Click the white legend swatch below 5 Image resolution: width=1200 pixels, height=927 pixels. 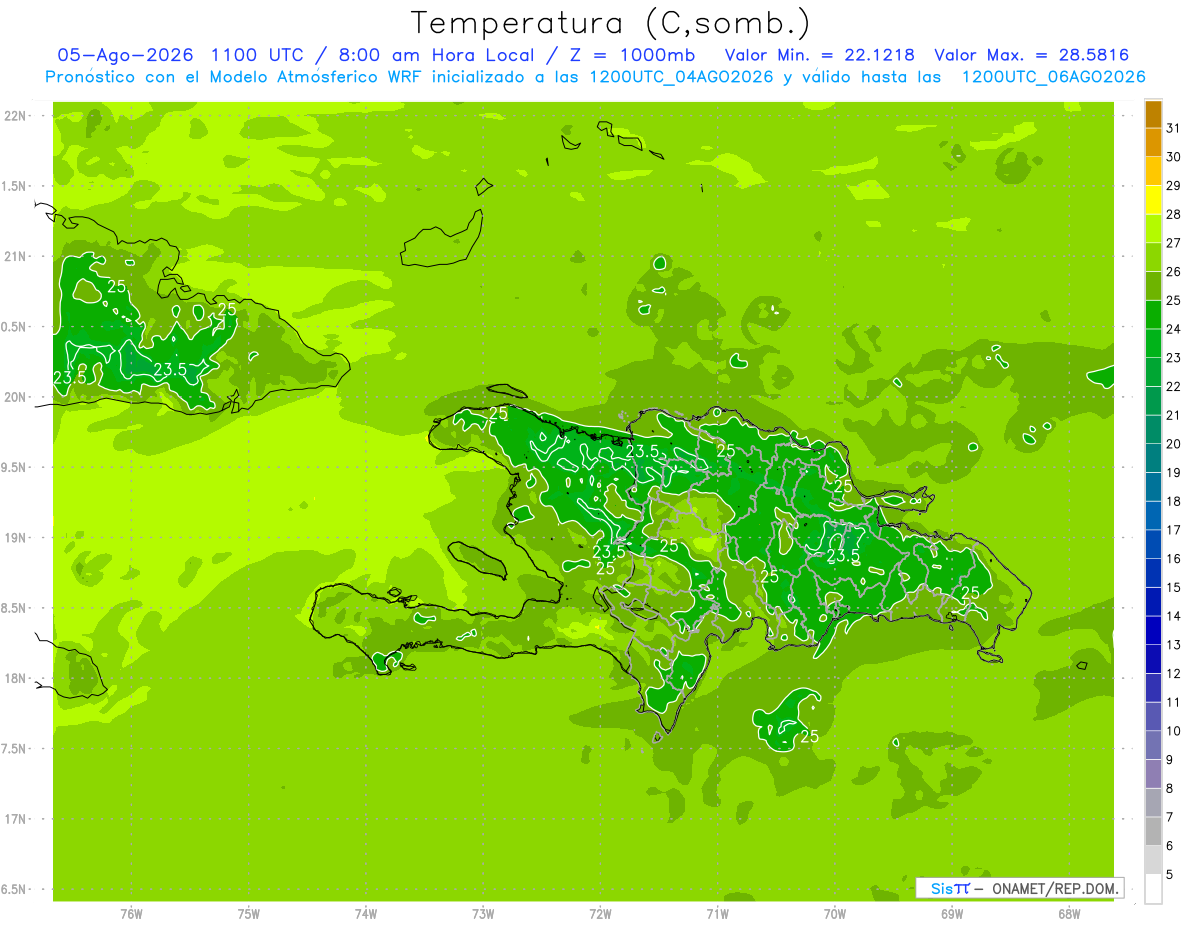click(x=1153, y=888)
